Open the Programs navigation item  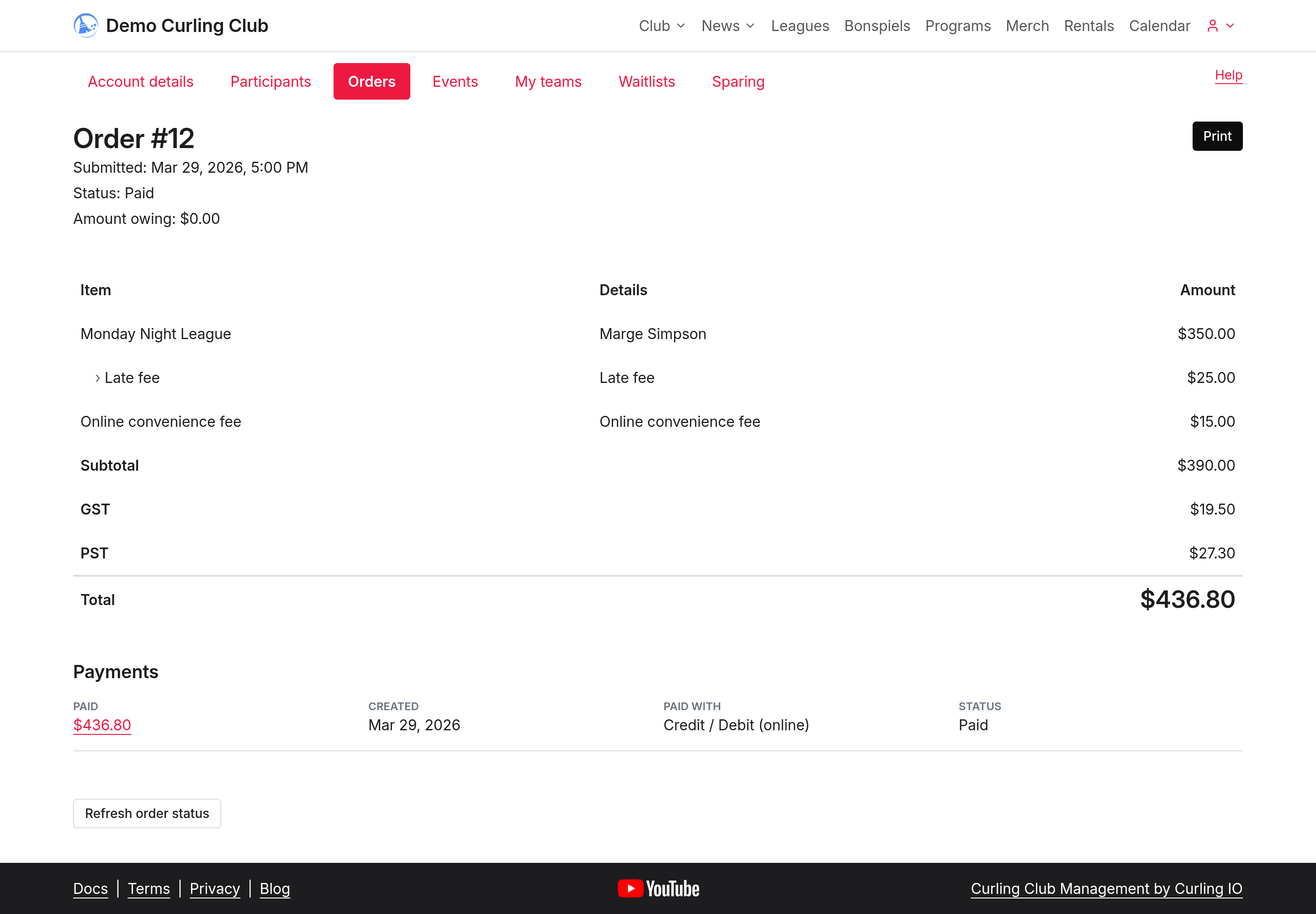[957, 26]
